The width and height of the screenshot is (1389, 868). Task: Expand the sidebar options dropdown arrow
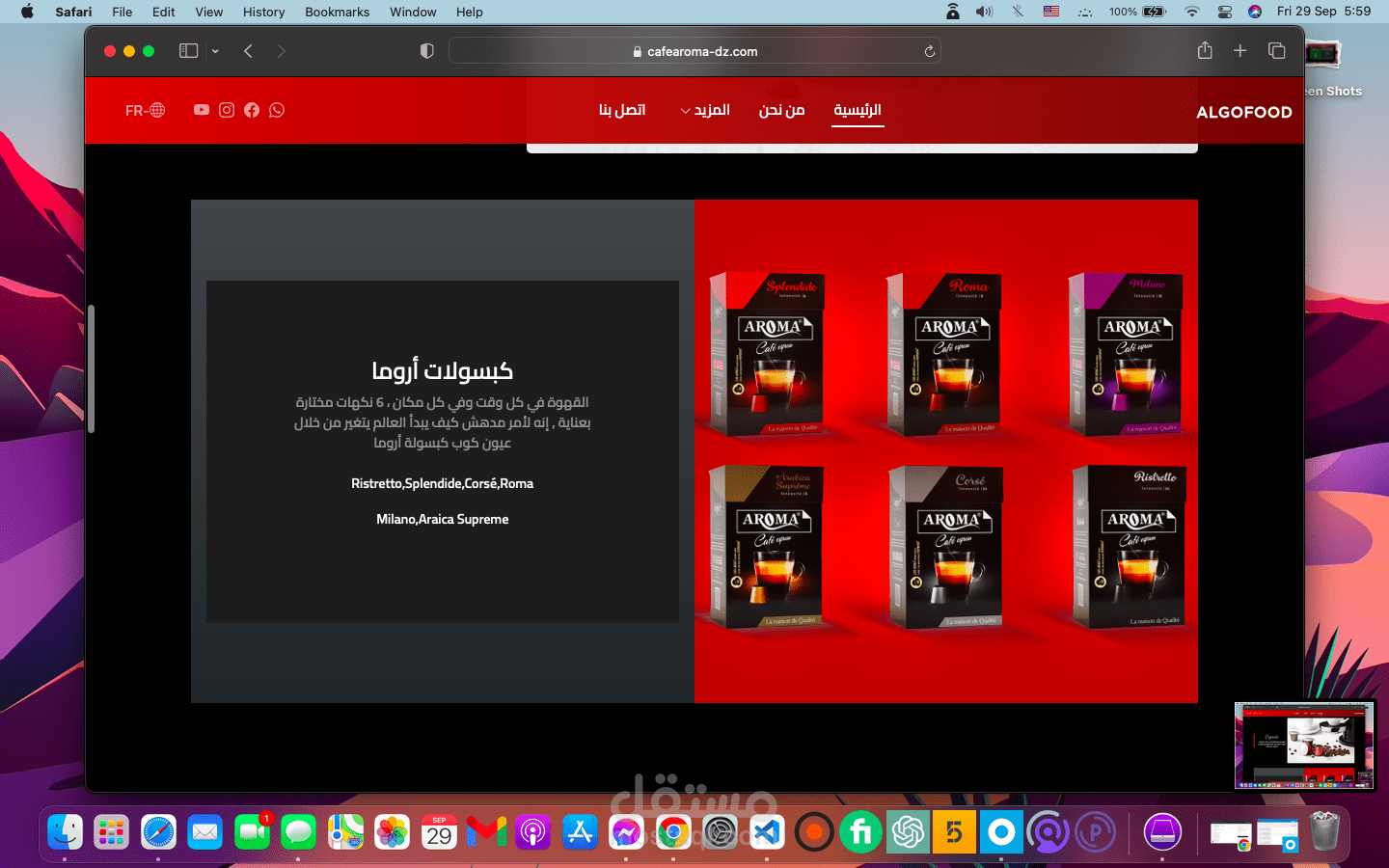point(215,51)
